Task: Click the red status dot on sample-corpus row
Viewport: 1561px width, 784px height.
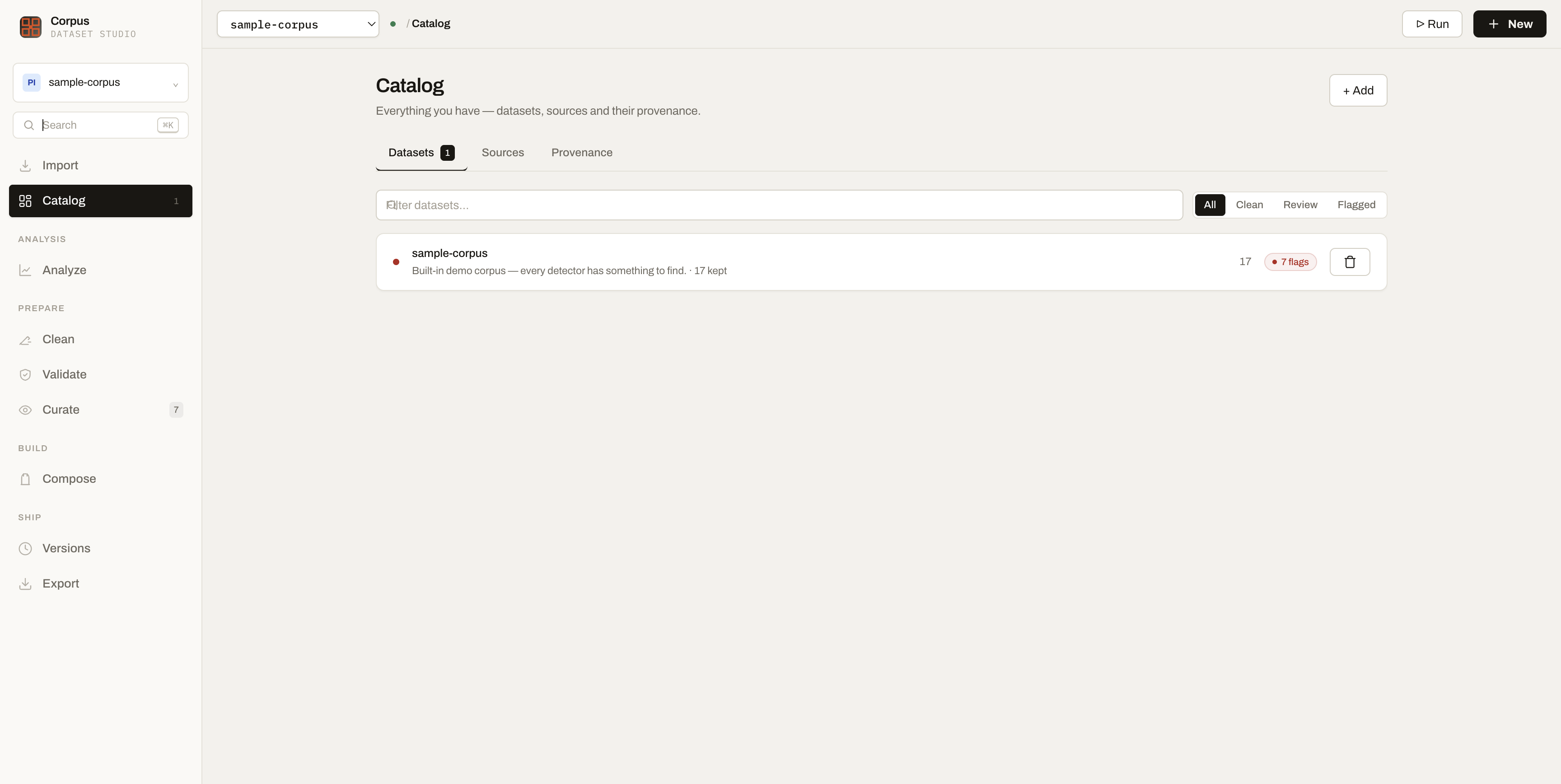Action: coord(396,262)
